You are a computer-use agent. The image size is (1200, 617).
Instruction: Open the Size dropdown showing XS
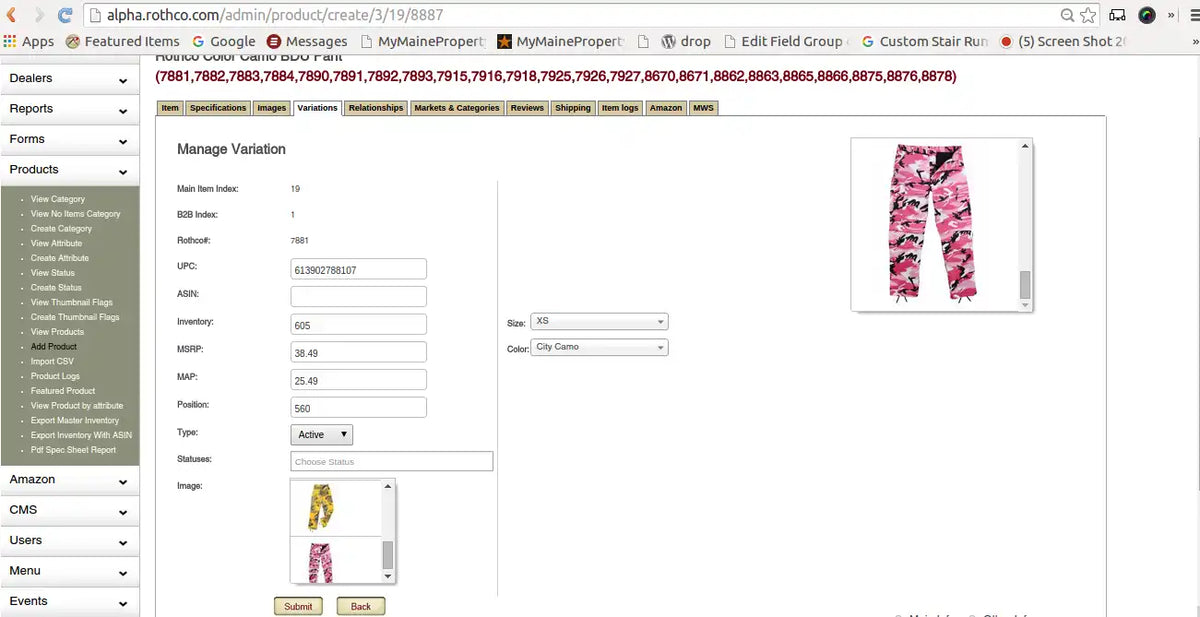[x=599, y=322]
